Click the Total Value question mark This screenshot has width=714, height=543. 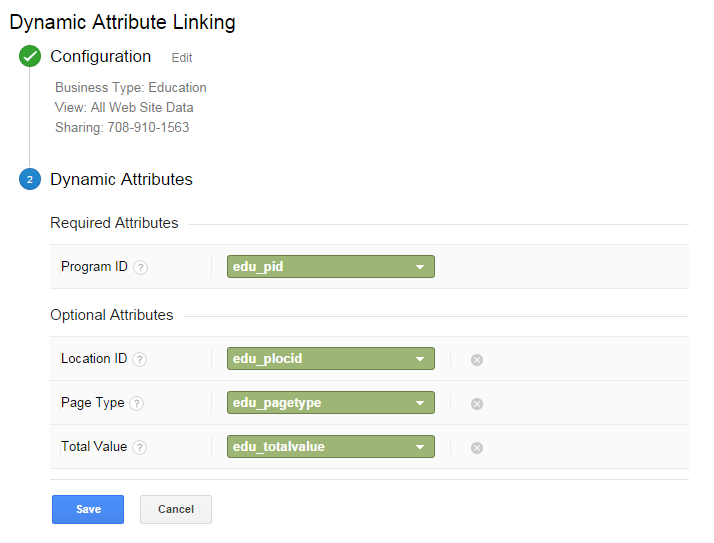click(x=140, y=447)
